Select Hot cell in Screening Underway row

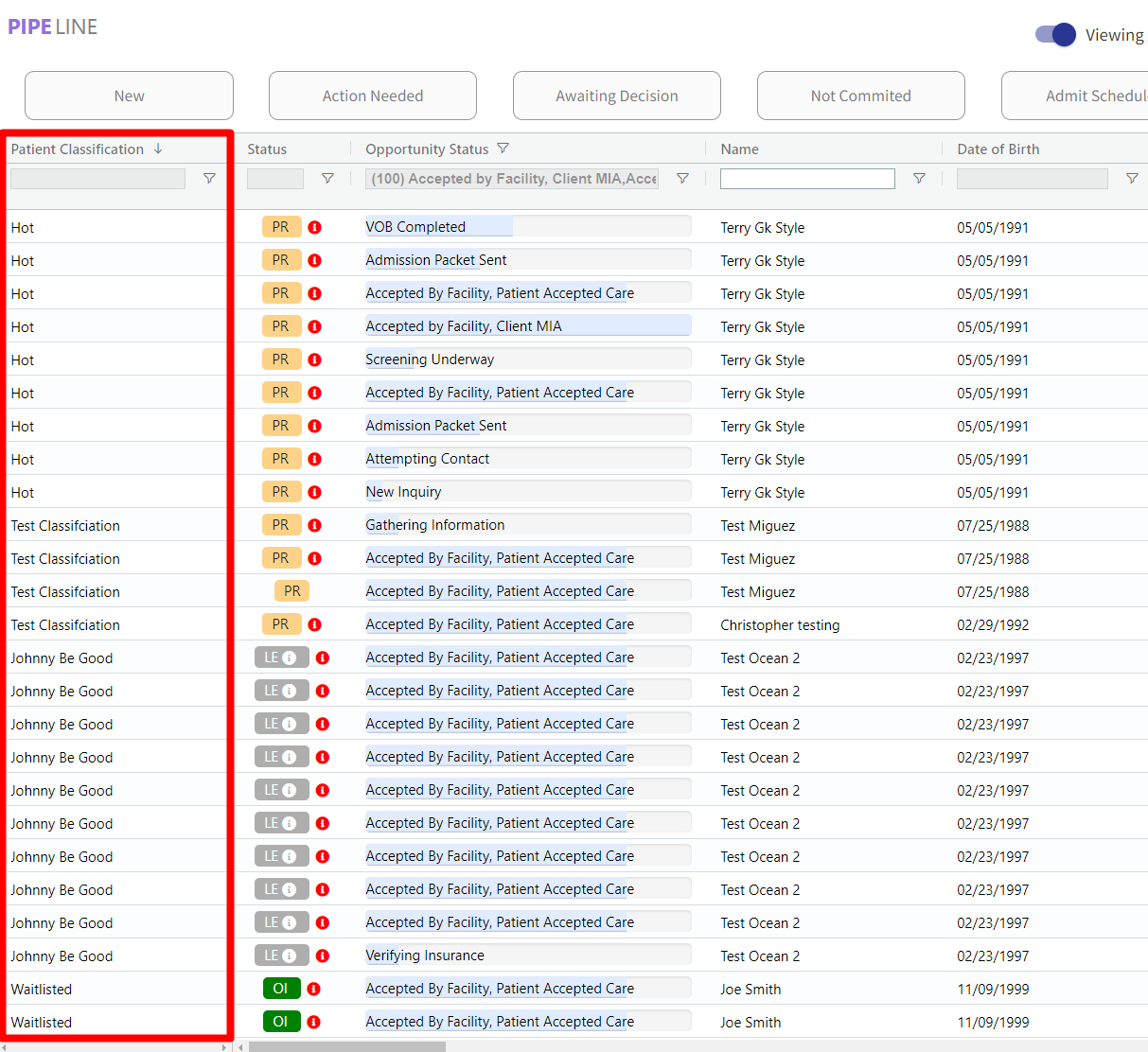coord(23,360)
